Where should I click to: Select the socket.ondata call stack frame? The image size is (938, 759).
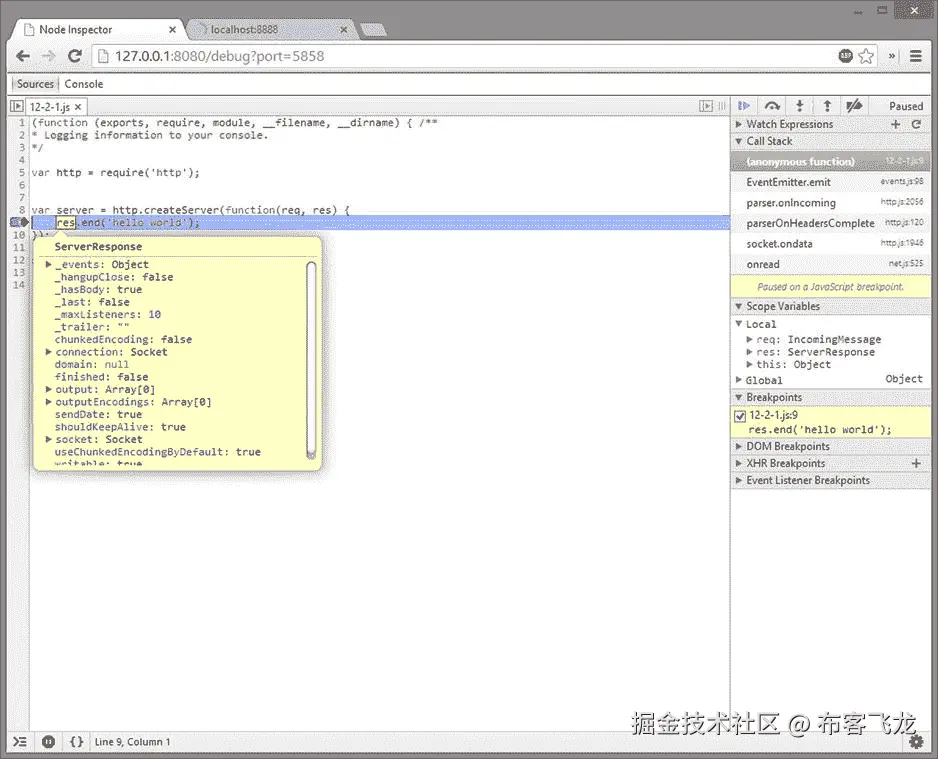[830, 243]
